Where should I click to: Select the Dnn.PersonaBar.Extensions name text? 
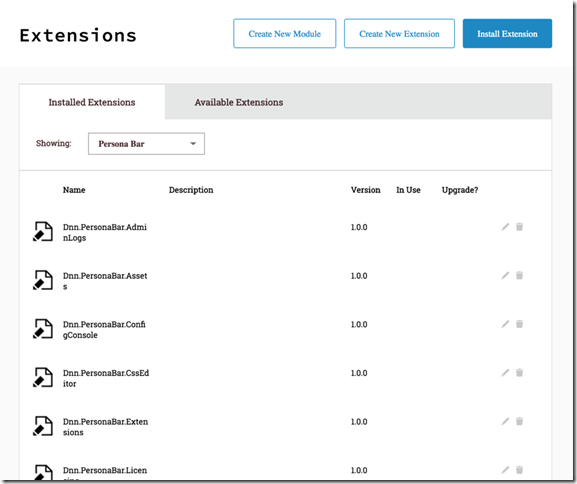point(105,427)
